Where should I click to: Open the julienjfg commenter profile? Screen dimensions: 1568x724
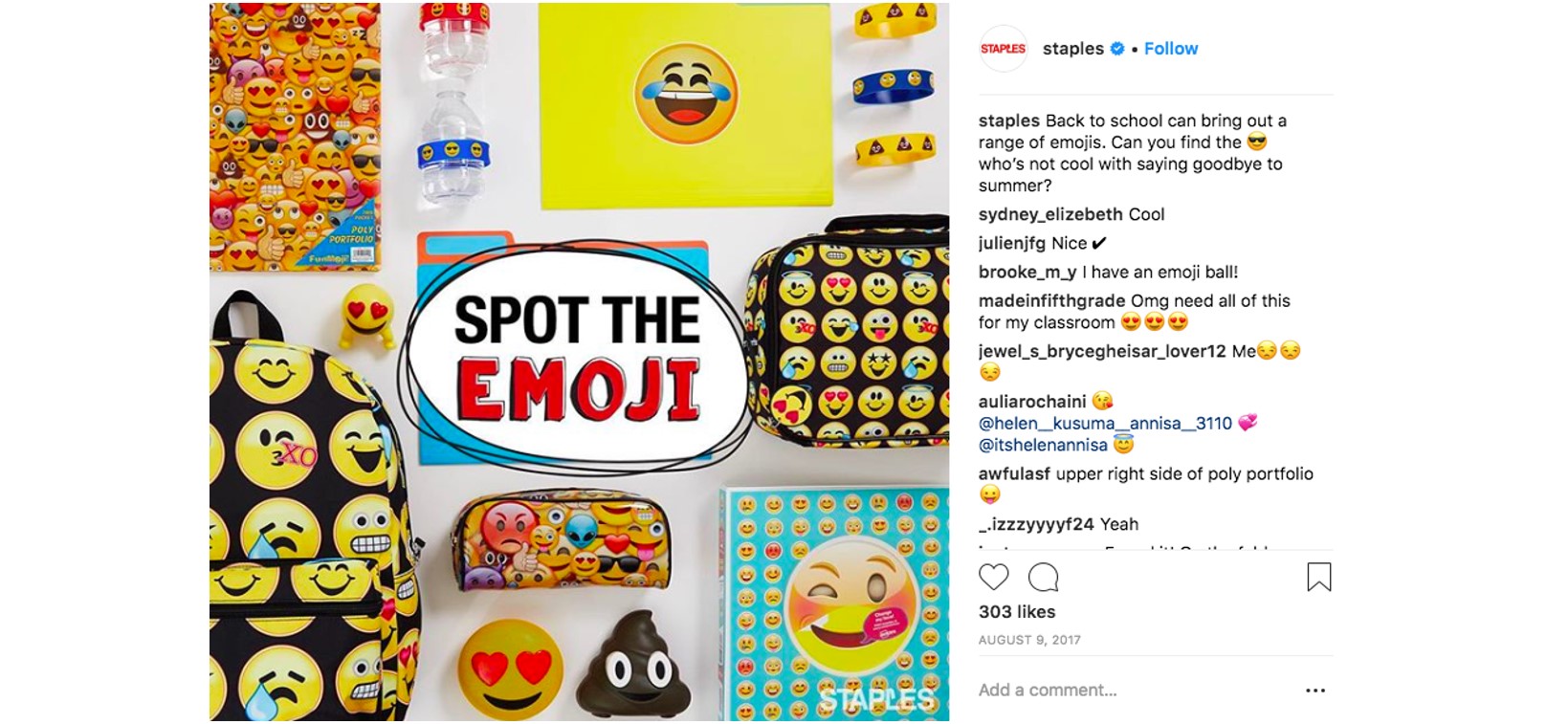[x=1013, y=243]
